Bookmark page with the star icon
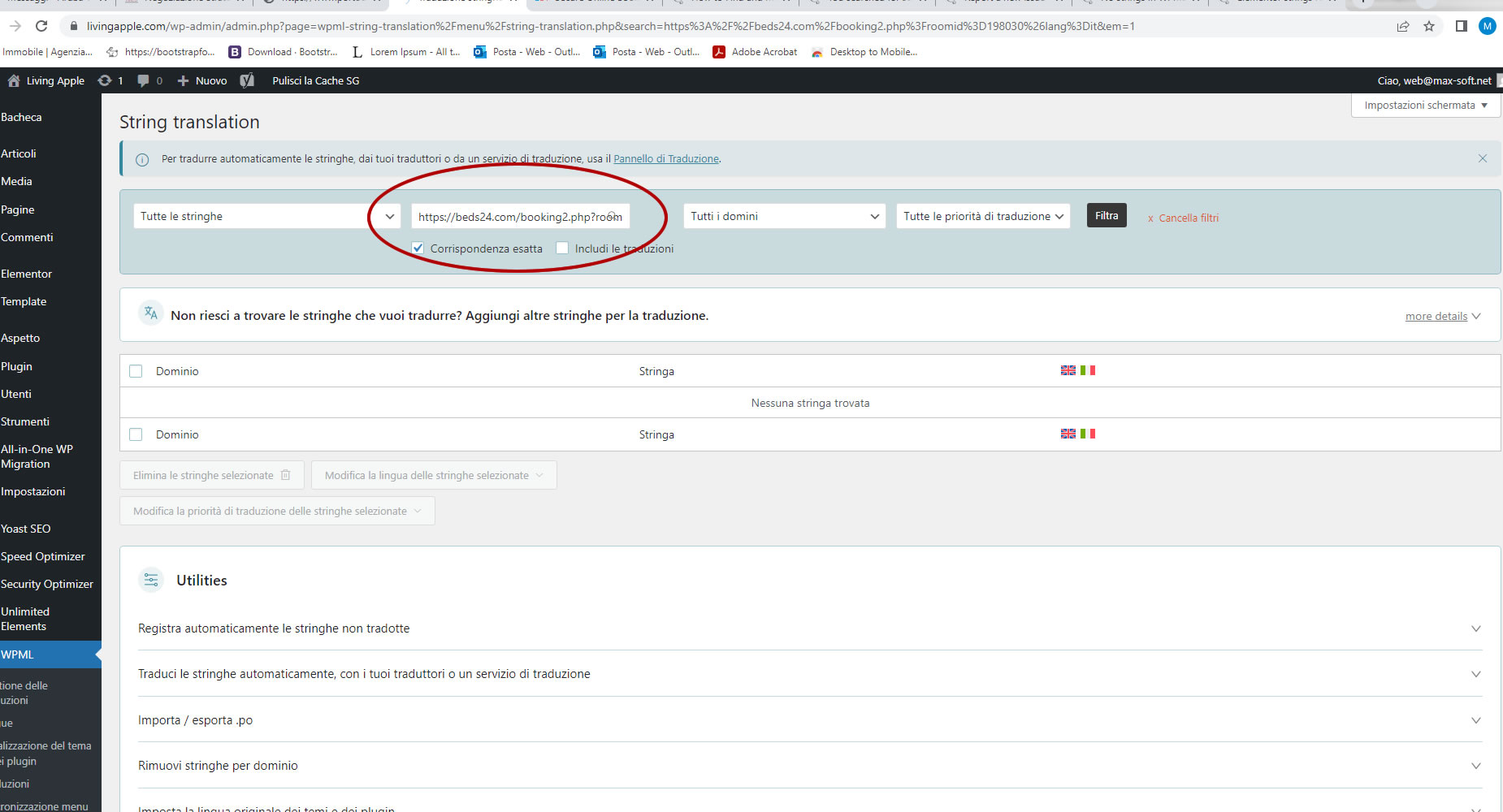Viewport: 1503px width, 812px height. click(1429, 26)
